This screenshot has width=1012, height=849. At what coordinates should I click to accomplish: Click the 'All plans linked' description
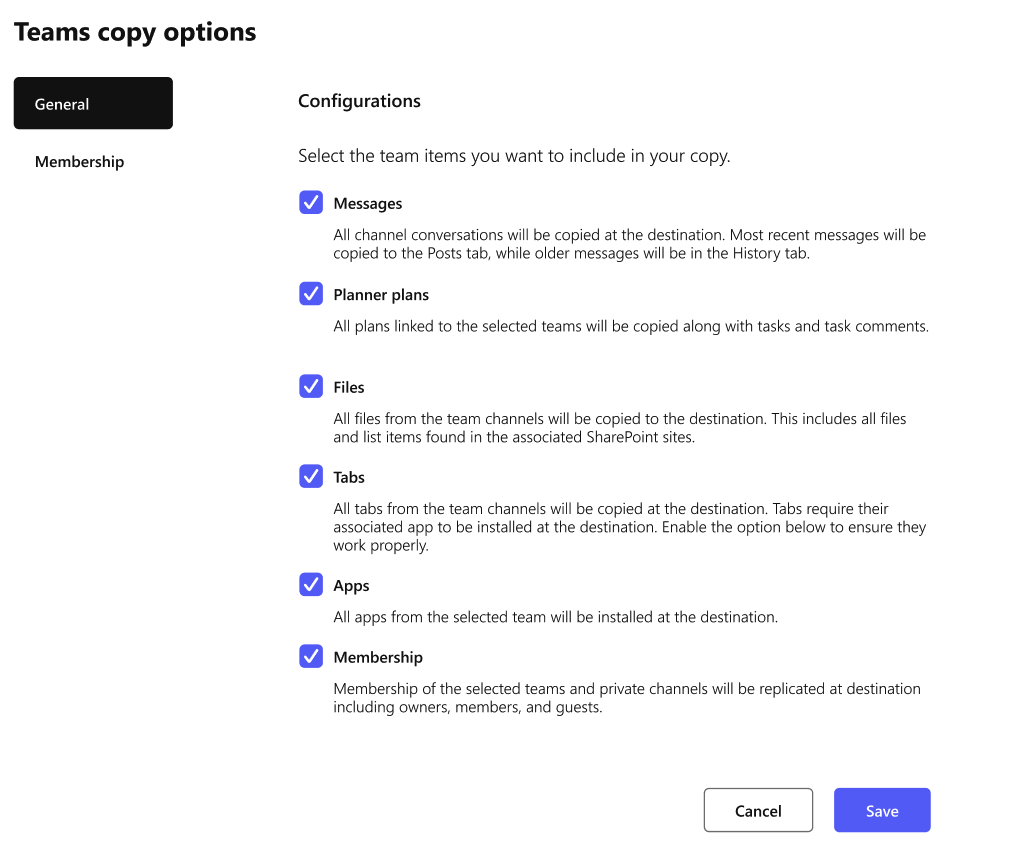pos(631,327)
